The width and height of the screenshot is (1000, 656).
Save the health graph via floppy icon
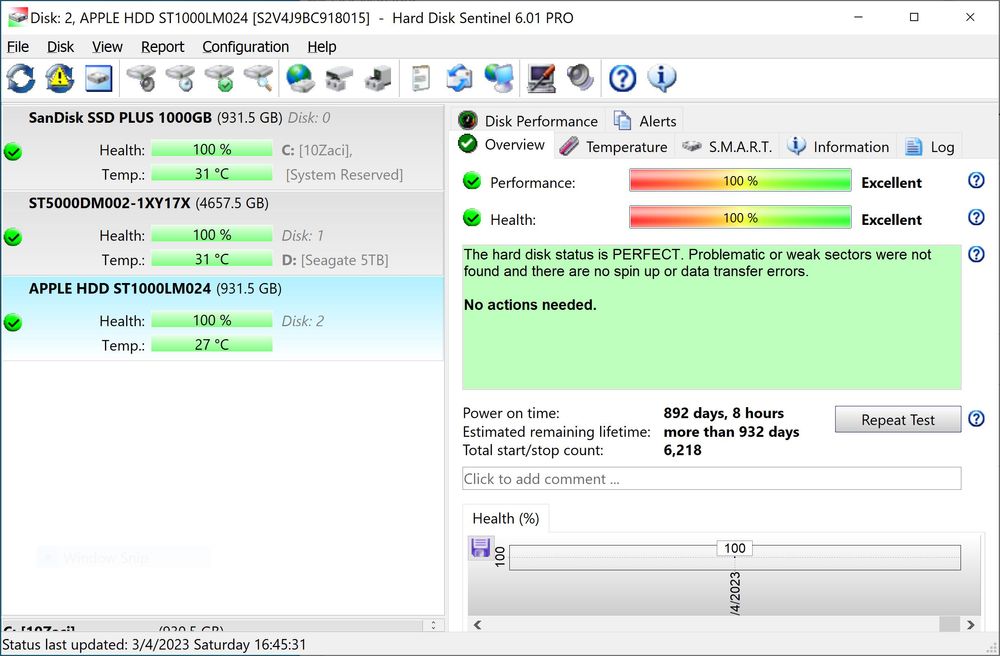click(x=480, y=548)
